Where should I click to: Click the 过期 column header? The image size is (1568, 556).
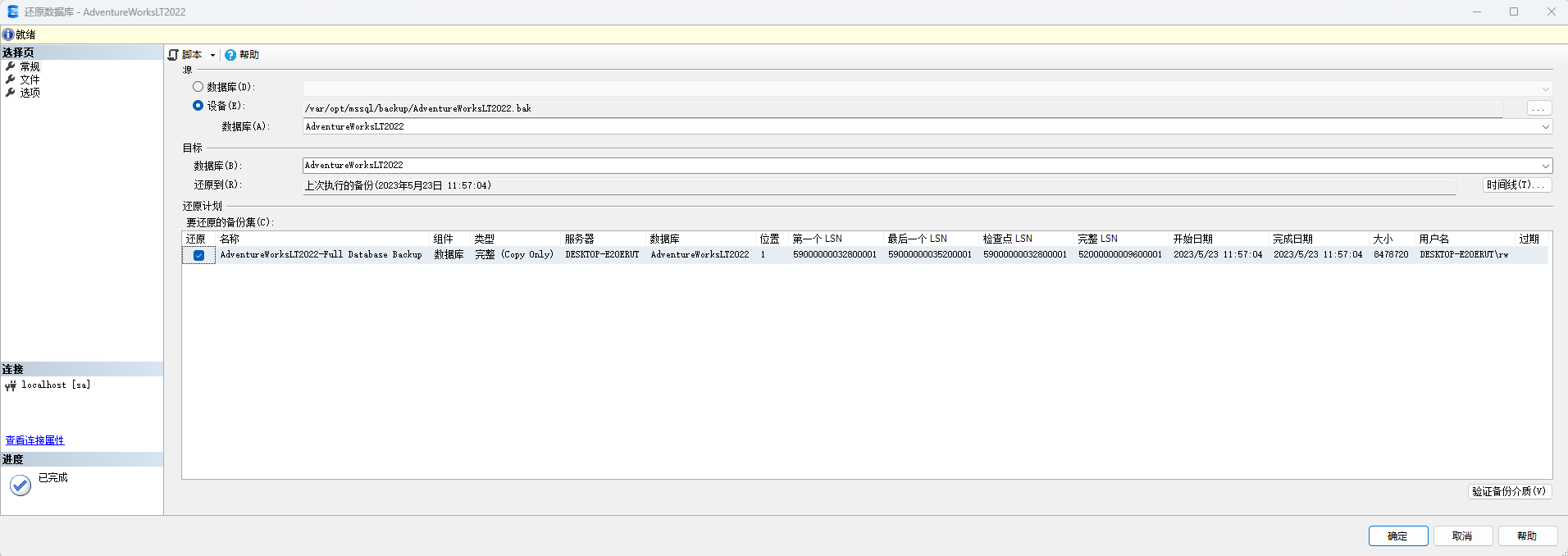[x=1532, y=239]
